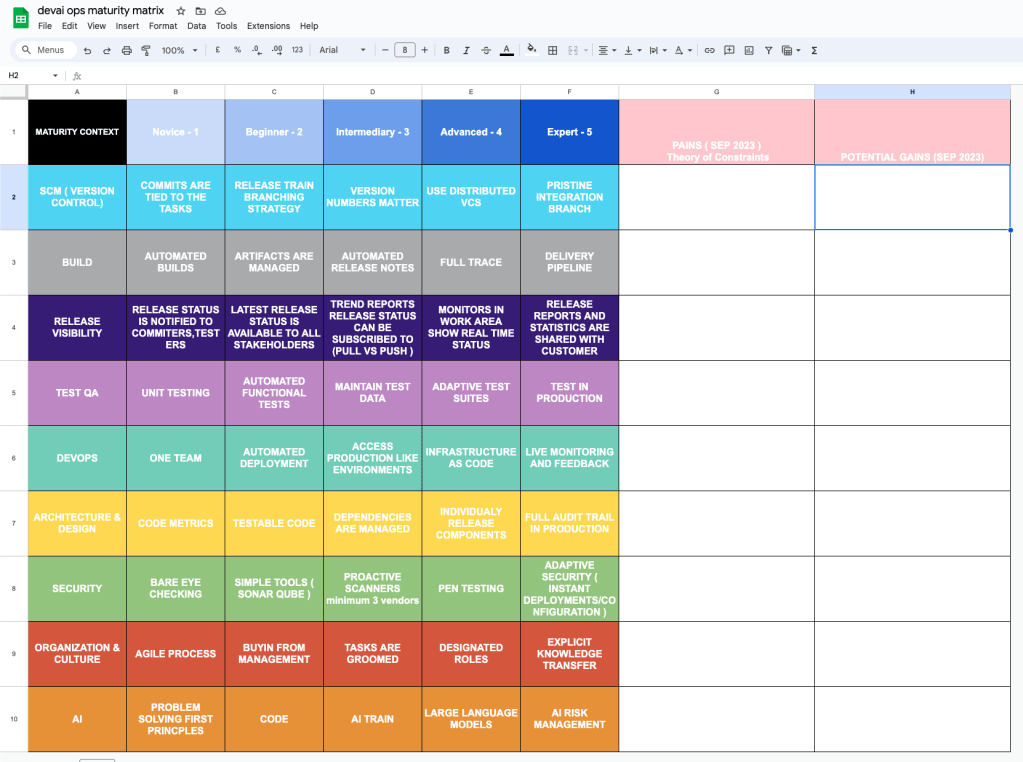The width and height of the screenshot is (1023, 762).
Task: Open functions sigma menu
Action: tap(814, 50)
